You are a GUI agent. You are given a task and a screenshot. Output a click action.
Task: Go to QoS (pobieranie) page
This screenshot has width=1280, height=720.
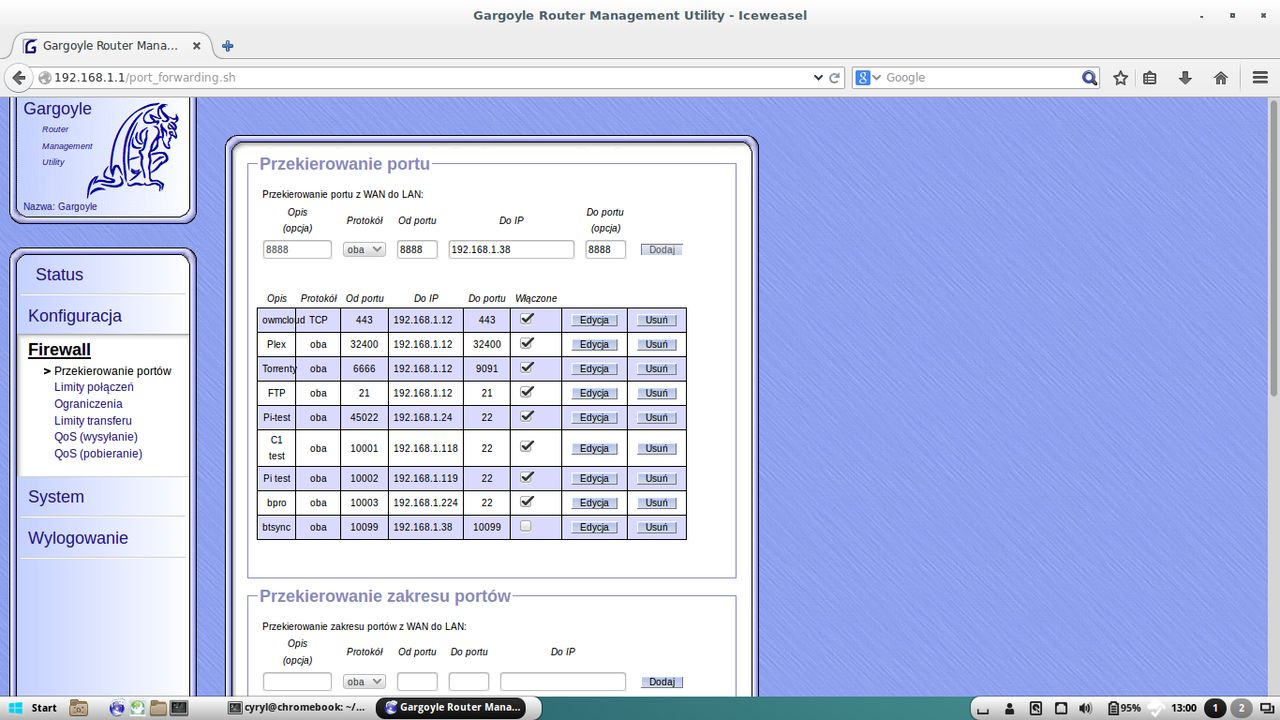coord(98,454)
